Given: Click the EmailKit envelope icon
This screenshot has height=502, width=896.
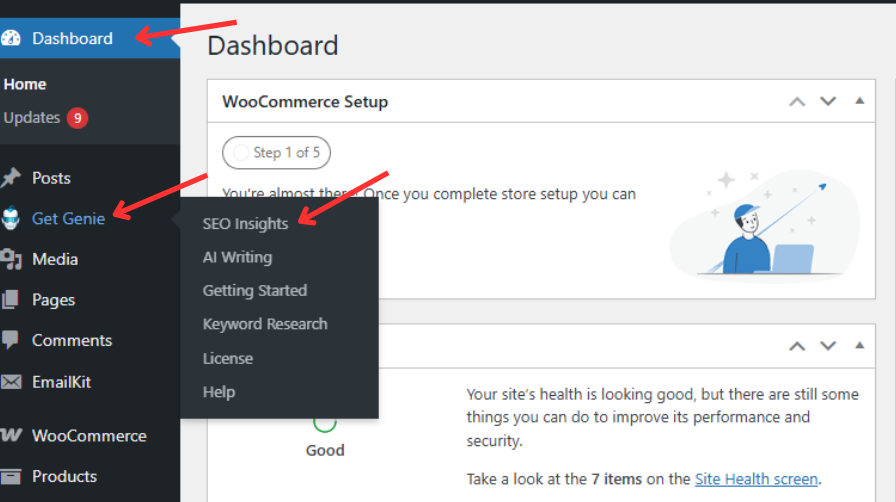Looking at the screenshot, I should [10, 382].
